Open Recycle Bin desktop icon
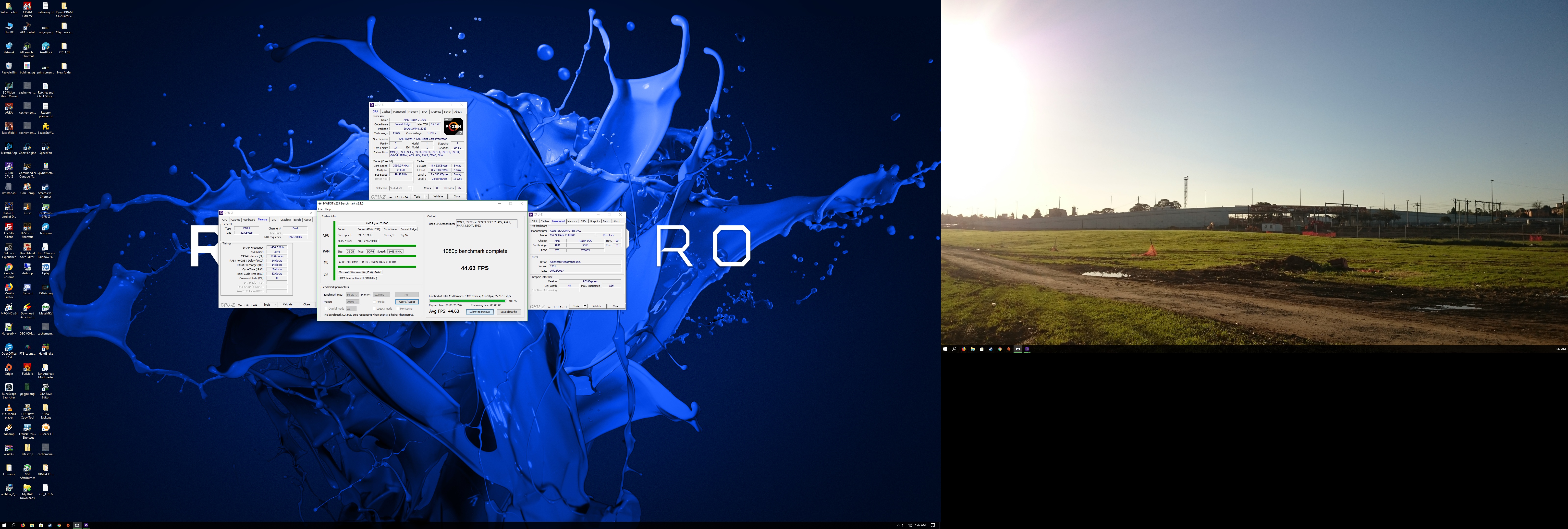The width and height of the screenshot is (1568, 529). point(9,68)
